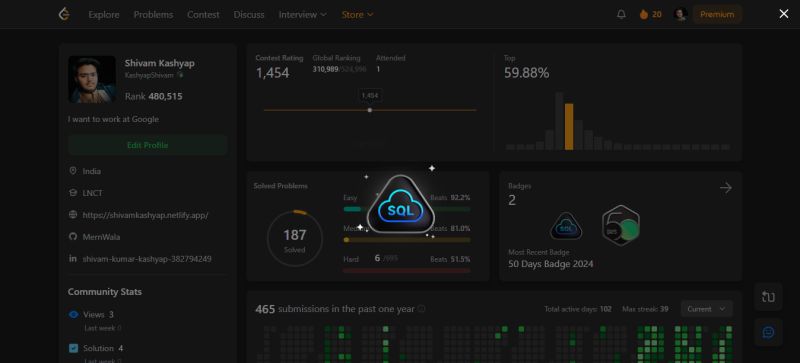Select the 50 Days Badge icon

pos(621,226)
